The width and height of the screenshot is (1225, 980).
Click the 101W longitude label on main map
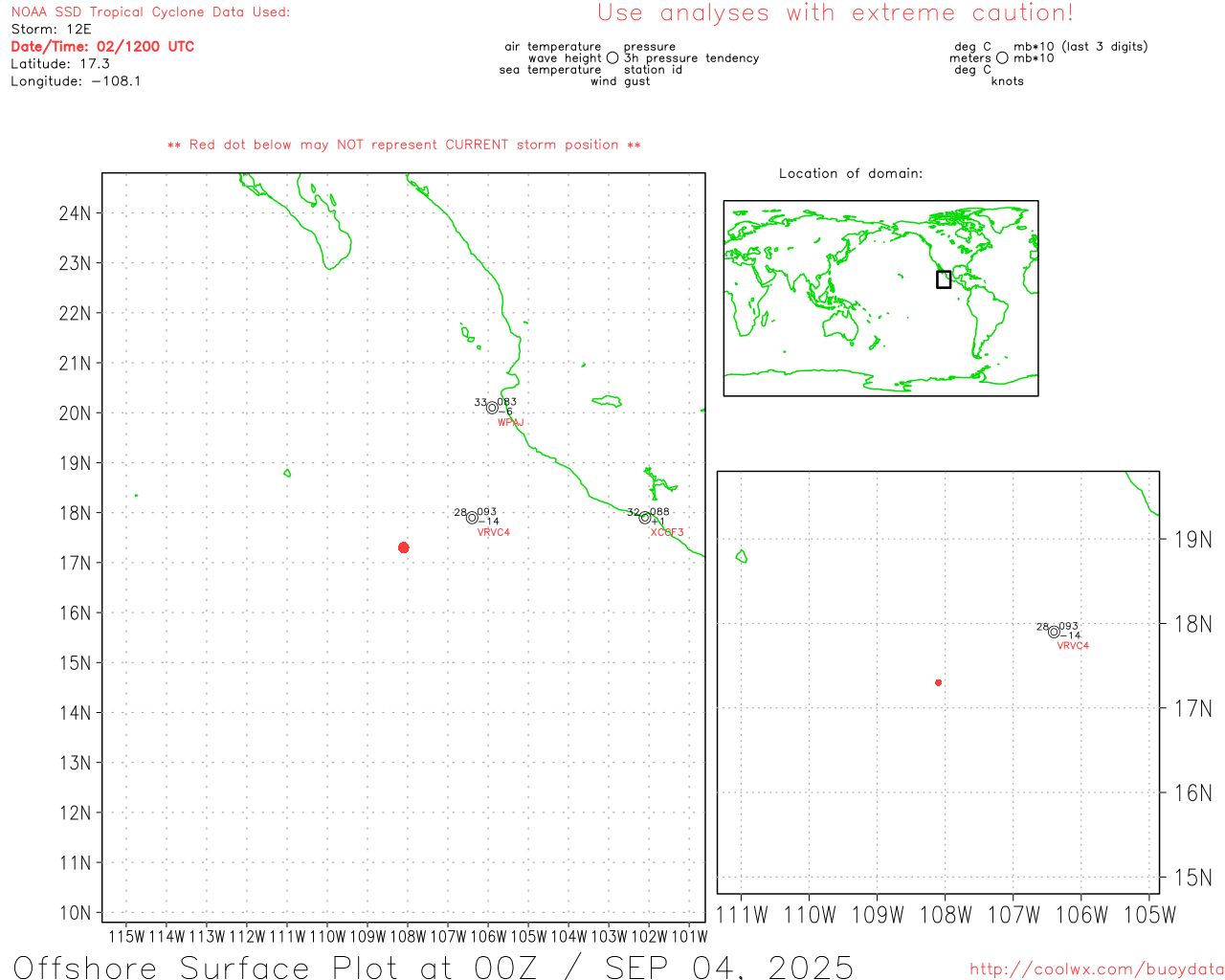tap(689, 937)
